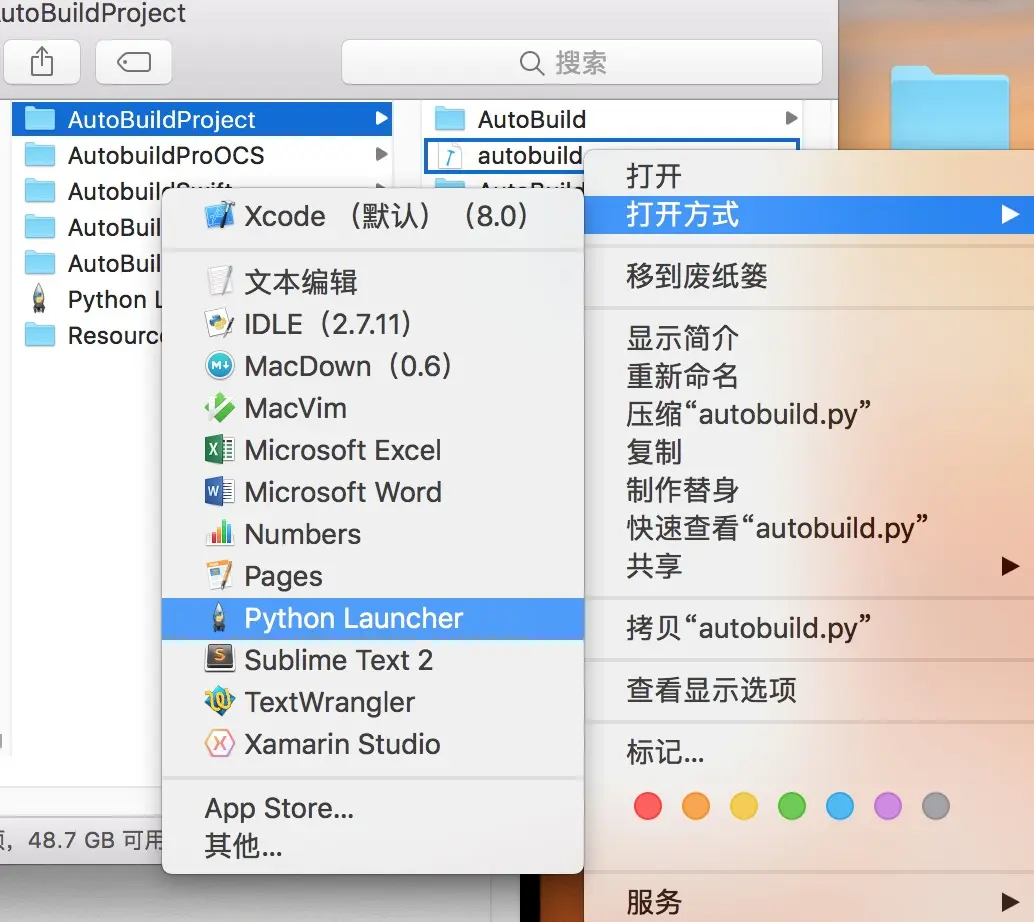Screen dimensions: 1034x922
Task: Choose 显示简介 for file info
Action: 809,338
